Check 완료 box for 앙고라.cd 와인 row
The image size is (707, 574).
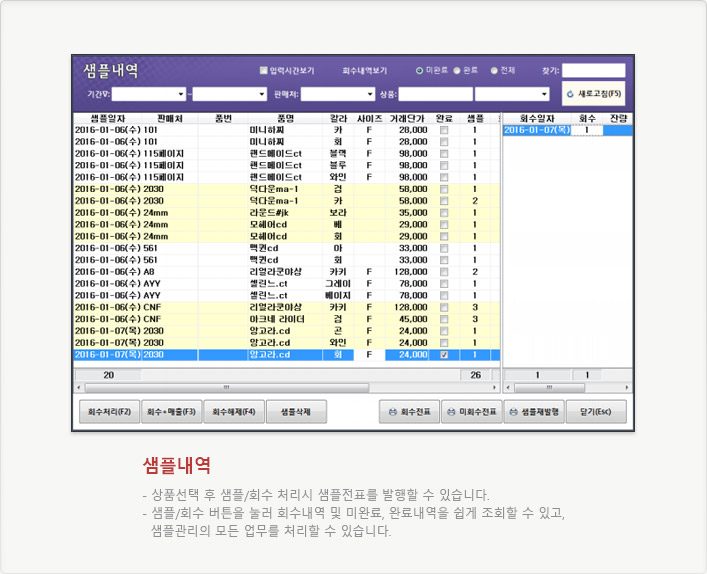444,343
